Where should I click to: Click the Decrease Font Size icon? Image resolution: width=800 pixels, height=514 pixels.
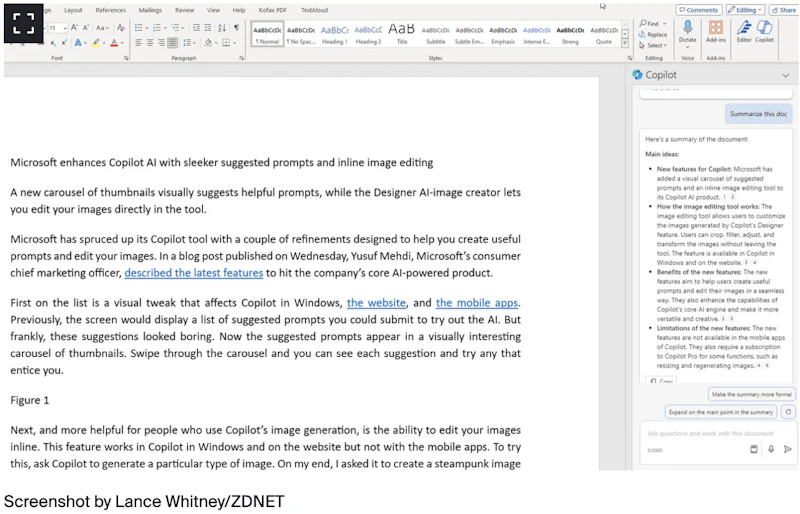coord(86,28)
